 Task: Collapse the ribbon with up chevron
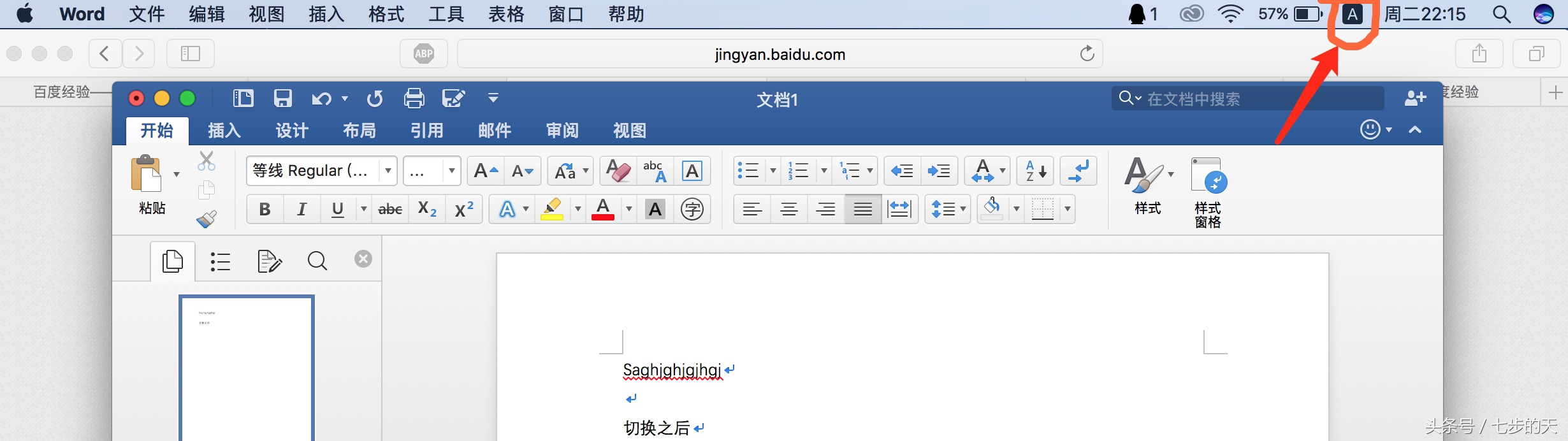click(x=1415, y=130)
